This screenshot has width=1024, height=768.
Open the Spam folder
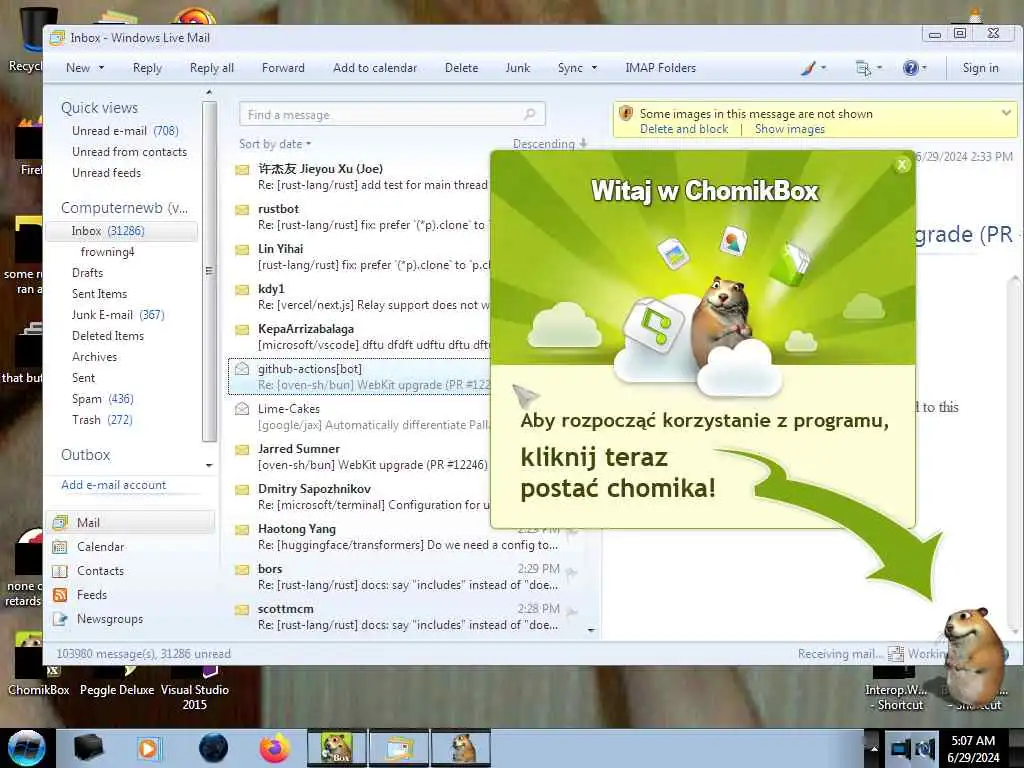[103, 399]
